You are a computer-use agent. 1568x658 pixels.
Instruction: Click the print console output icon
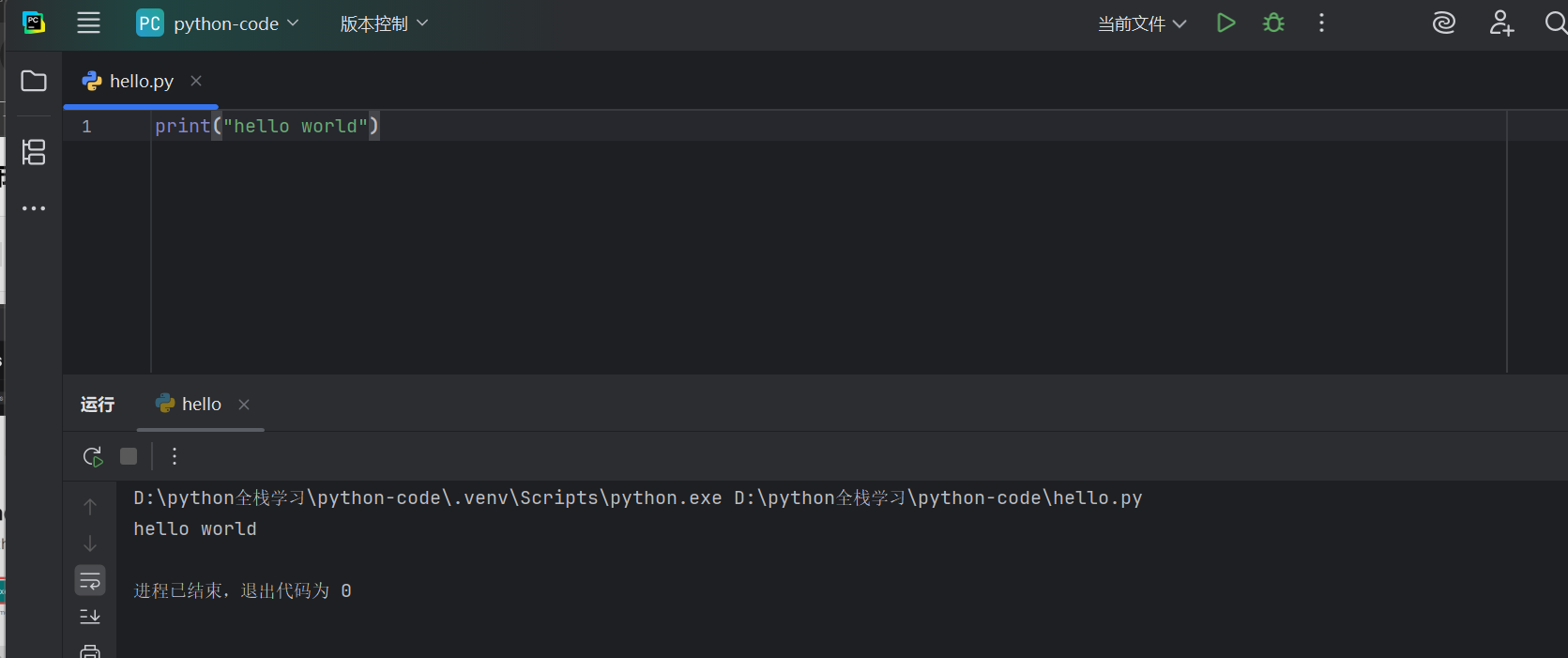coord(90,651)
